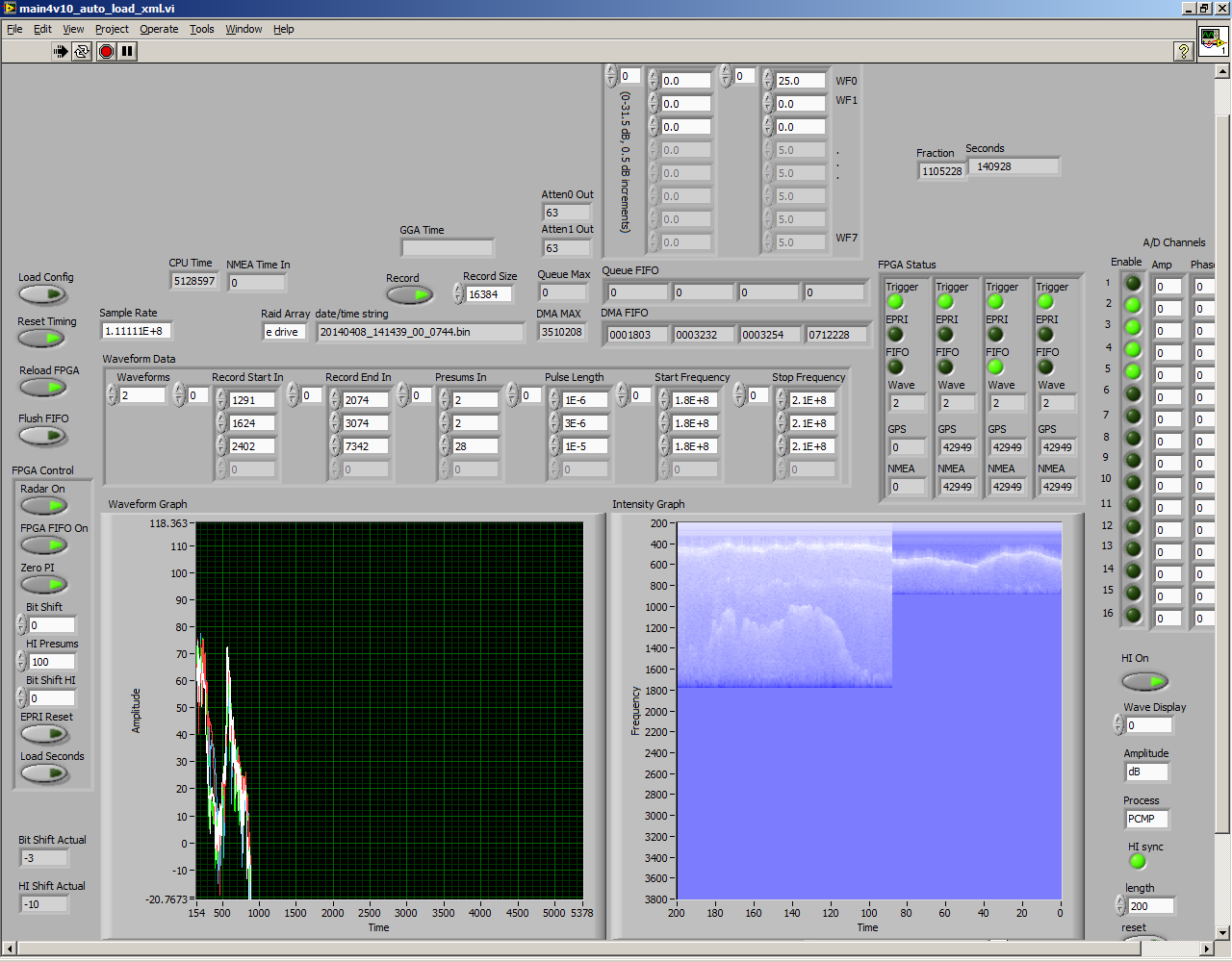Click the Run arrow in the toolbar
This screenshot has height=962, width=1232.
[x=61, y=52]
